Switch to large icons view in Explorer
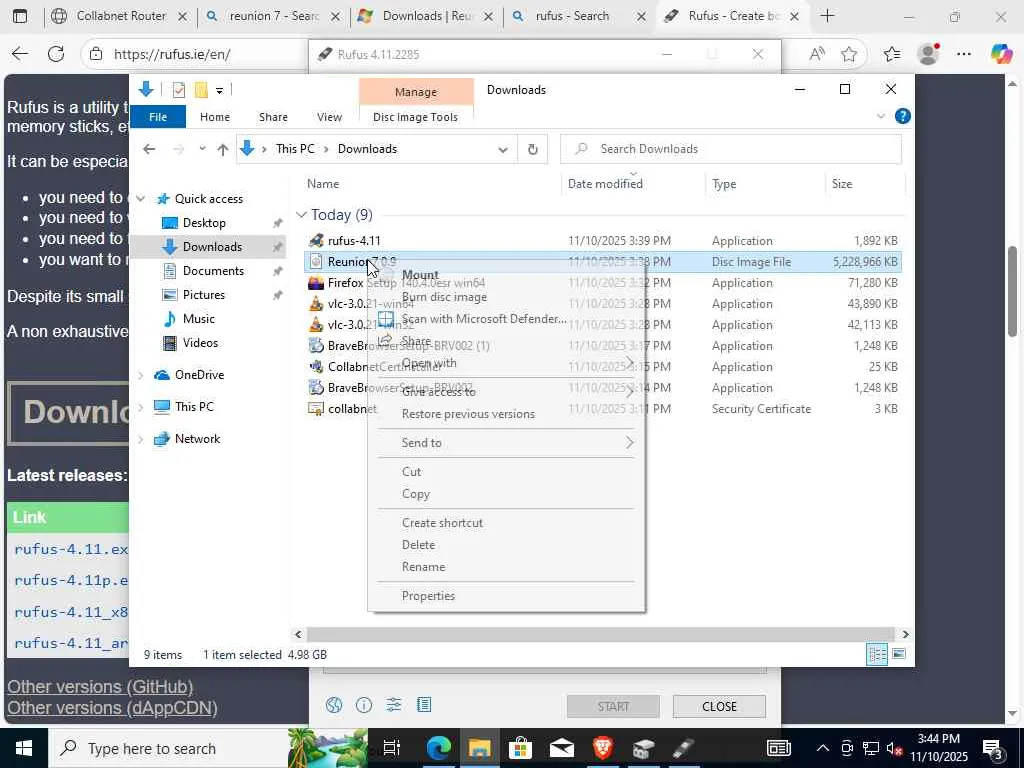 click(x=899, y=654)
